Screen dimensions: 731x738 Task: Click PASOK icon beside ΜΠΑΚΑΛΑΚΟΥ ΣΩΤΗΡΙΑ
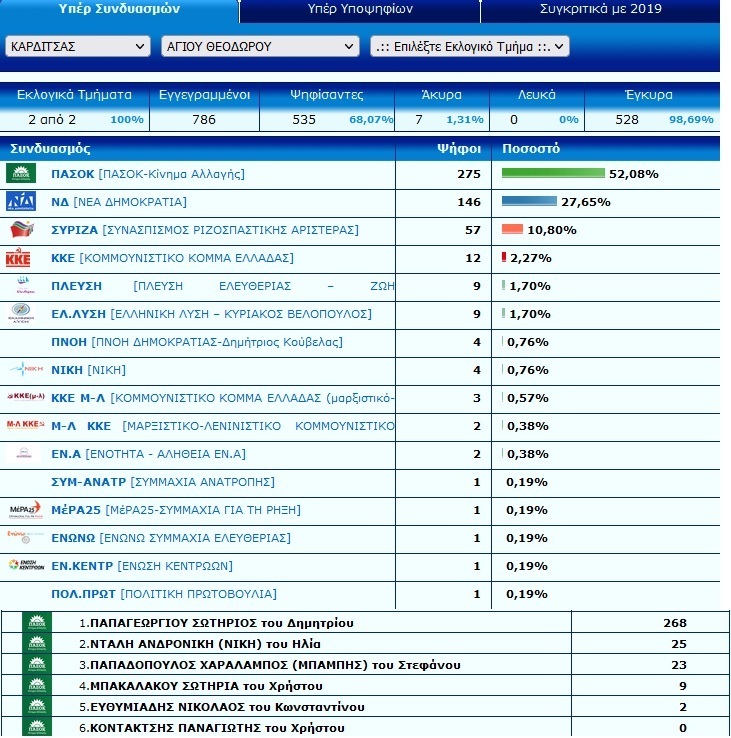coord(37,685)
